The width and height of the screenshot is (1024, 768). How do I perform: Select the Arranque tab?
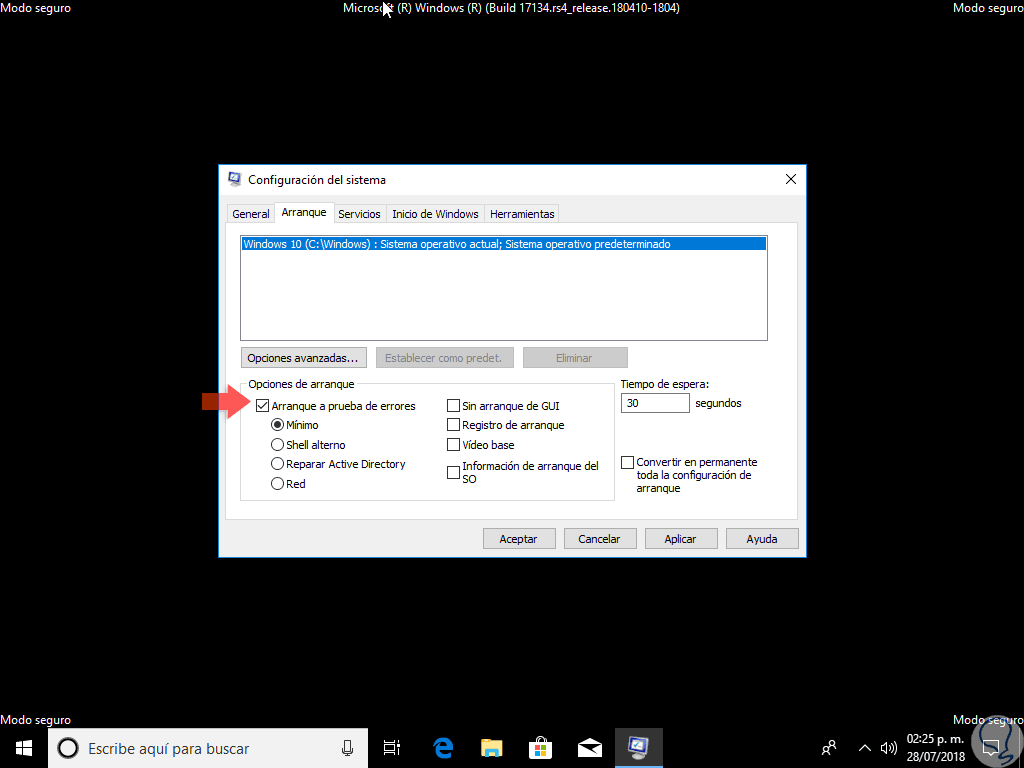(304, 213)
